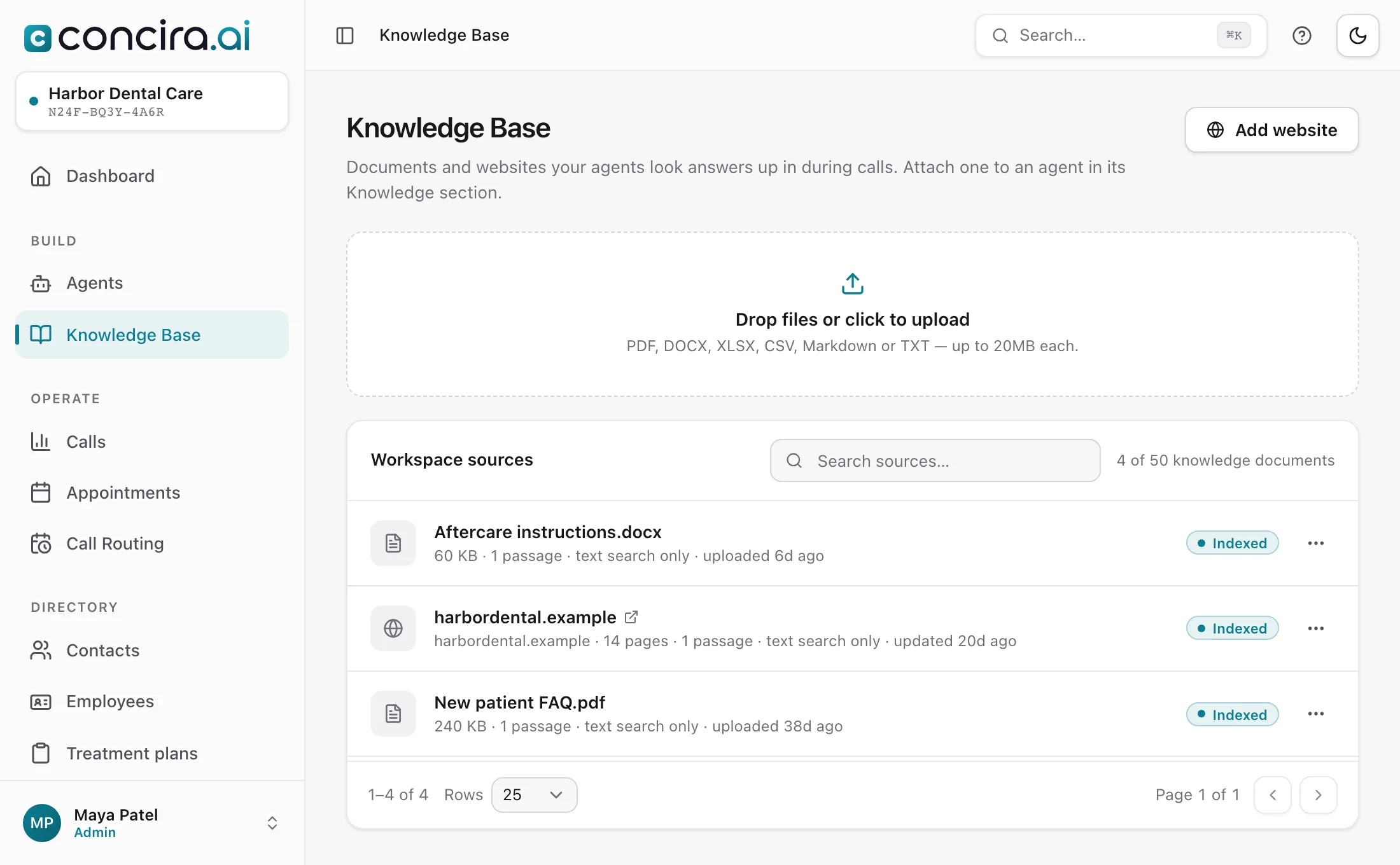Click New patient FAQ.pdf document icon
The image size is (1400, 865).
(x=393, y=714)
